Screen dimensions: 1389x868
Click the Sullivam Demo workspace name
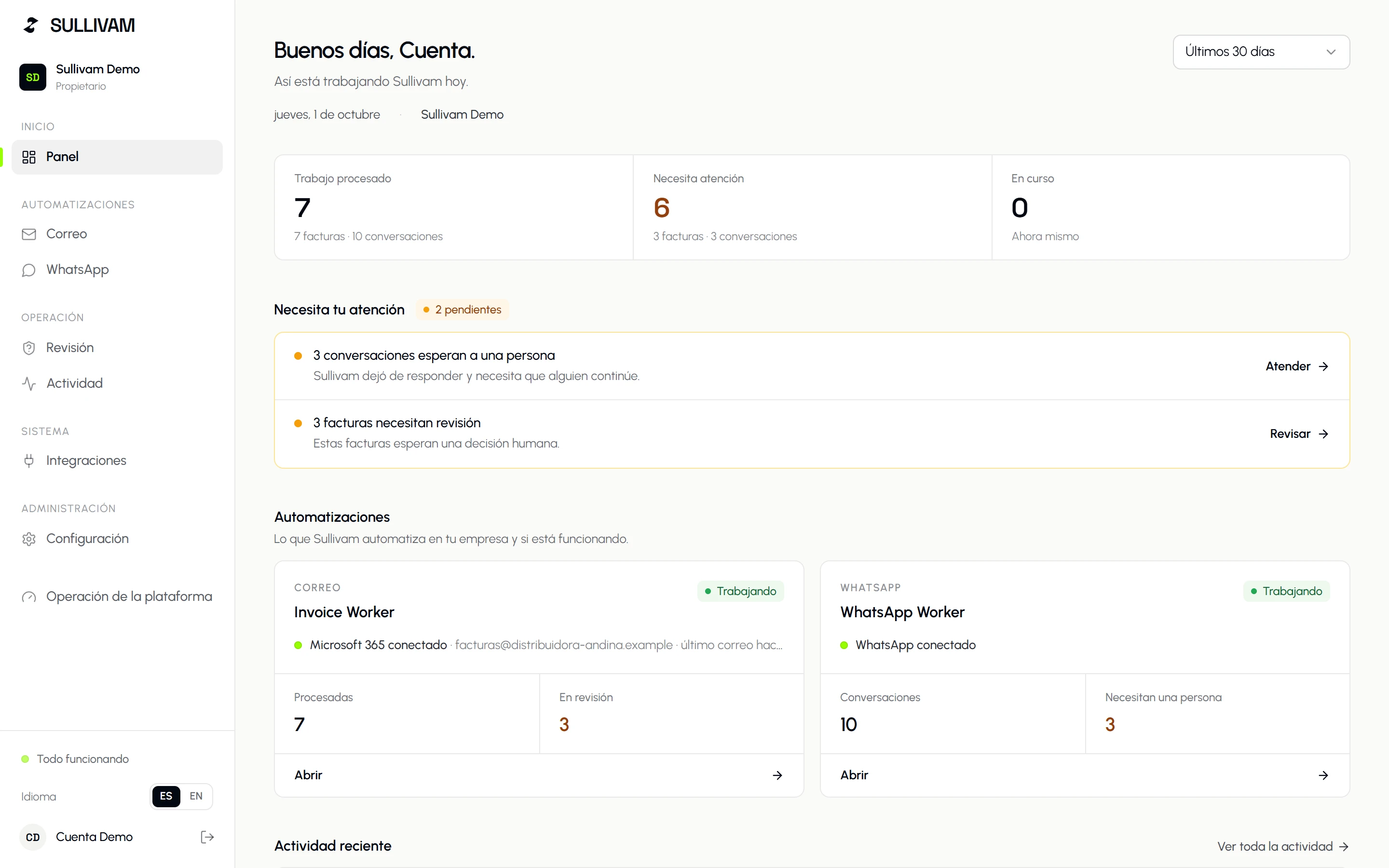point(97,69)
